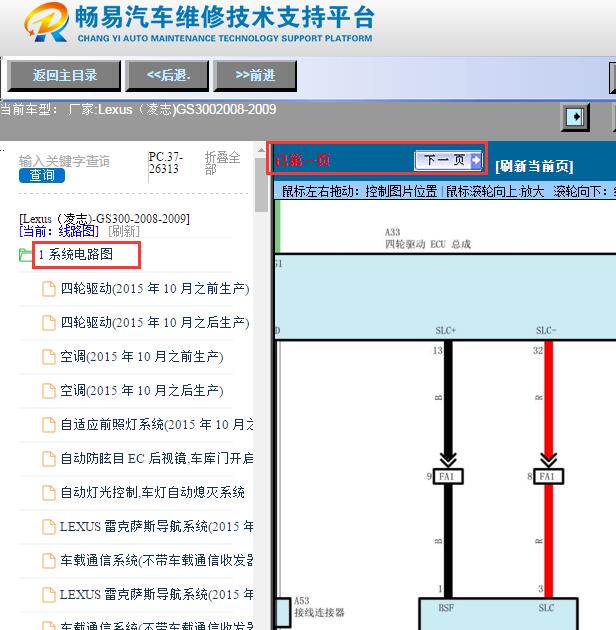The width and height of the screenshot is (616, 630).
Task: Click the BSF terminal label
Action: point(446,608)
